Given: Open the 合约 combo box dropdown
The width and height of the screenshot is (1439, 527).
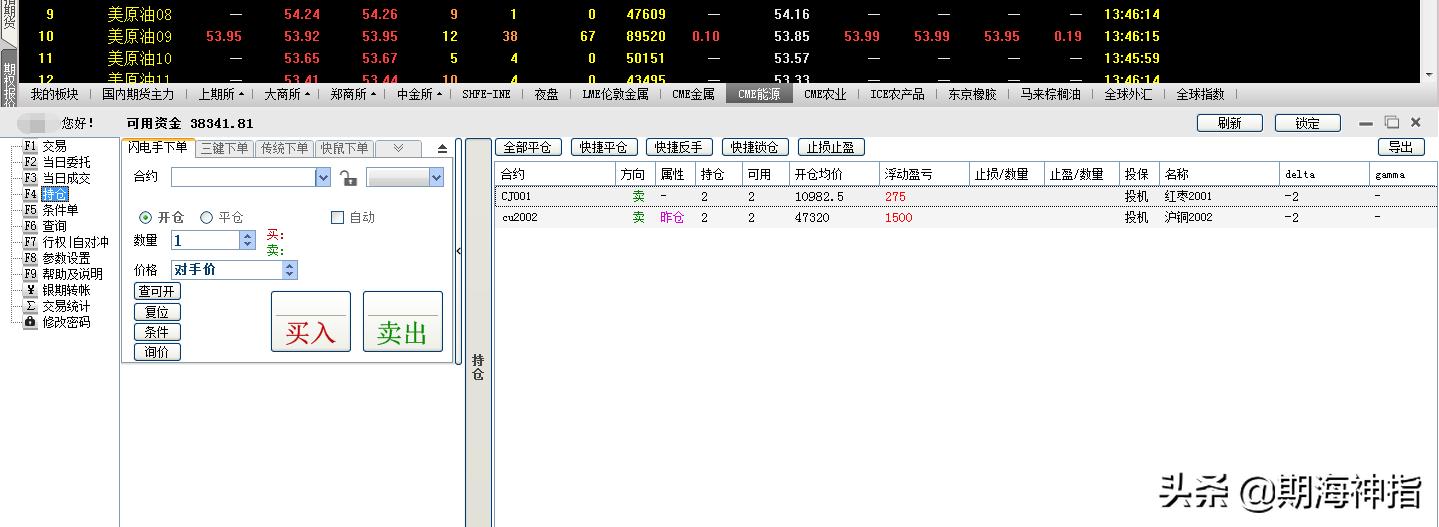Looking at the screenshot, I should 323,177.
